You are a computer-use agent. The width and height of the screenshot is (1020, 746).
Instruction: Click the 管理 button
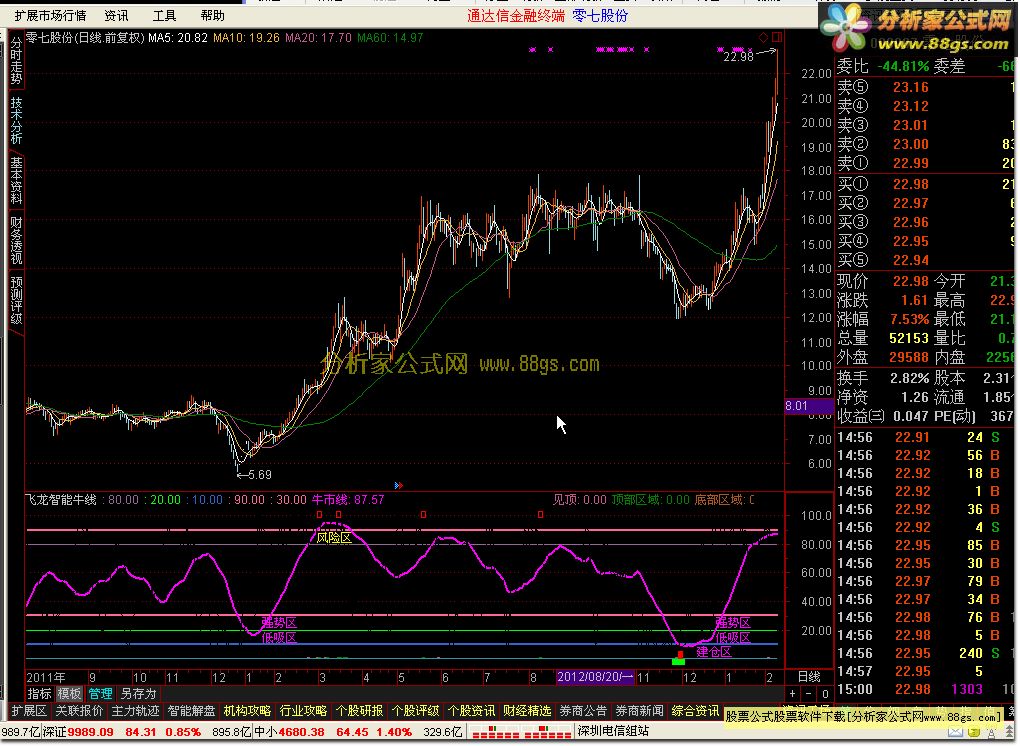click(100, 694)
